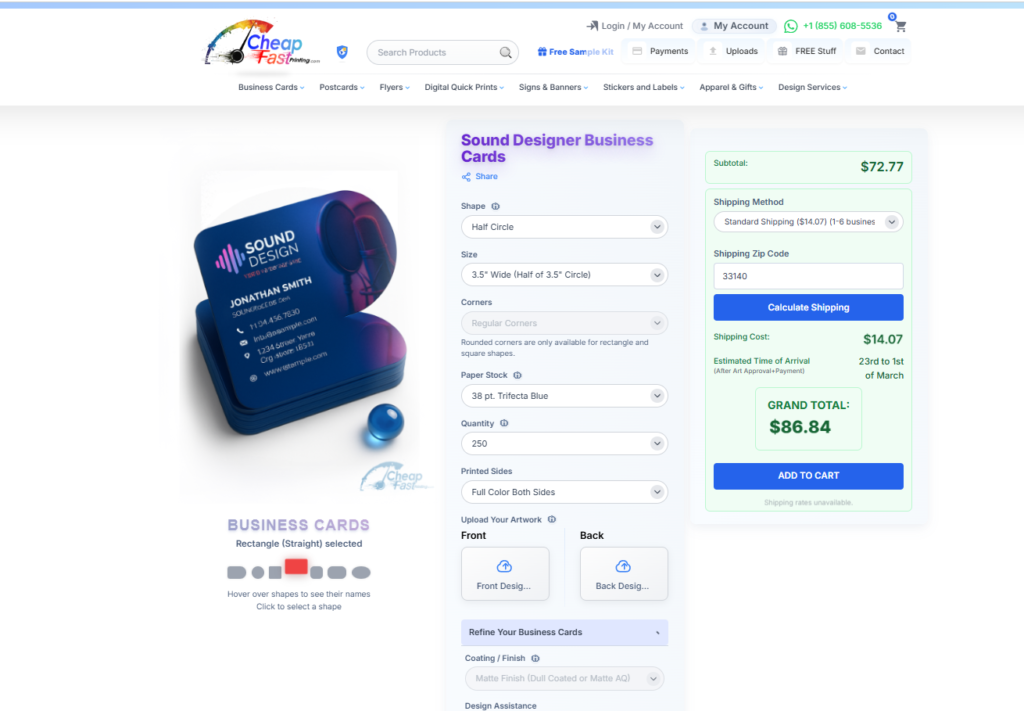Open the Shape dropdown showing Half Circle
Viewport: 1024px width, 711px height.
pyautogui.click(x=564, y=227)
